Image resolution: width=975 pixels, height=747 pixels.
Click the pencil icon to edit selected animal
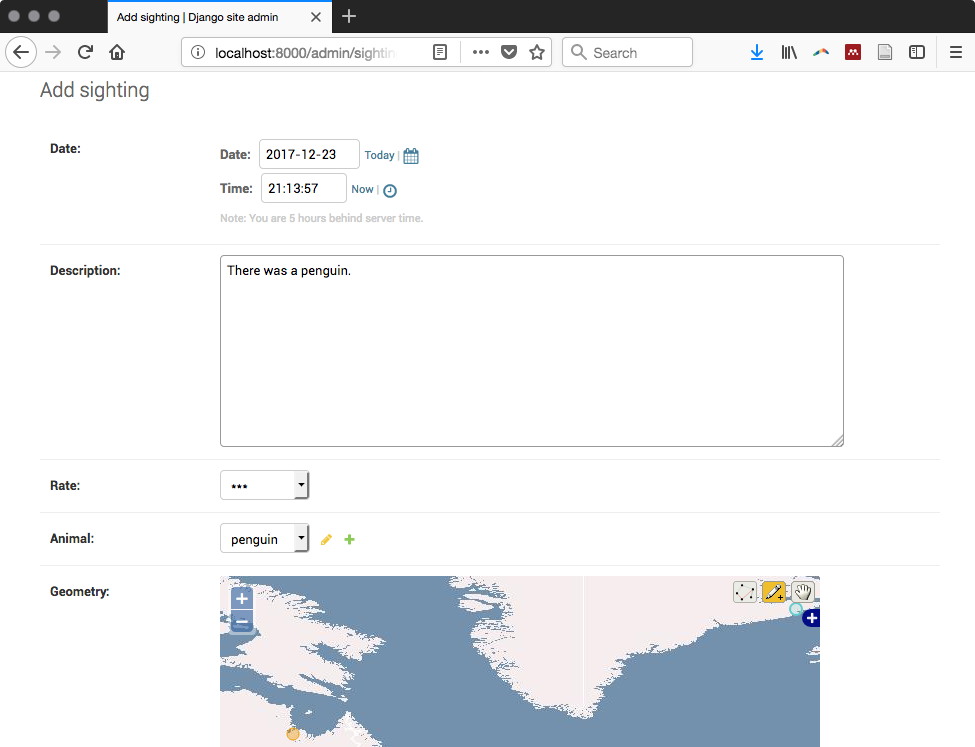point(326,540)
